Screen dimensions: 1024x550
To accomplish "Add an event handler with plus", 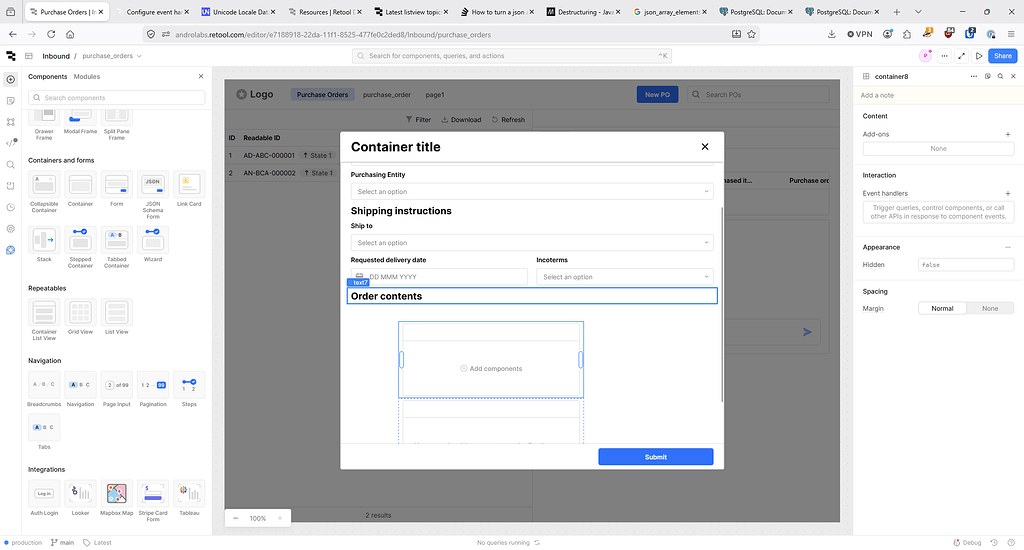I will click(1008, 193).
